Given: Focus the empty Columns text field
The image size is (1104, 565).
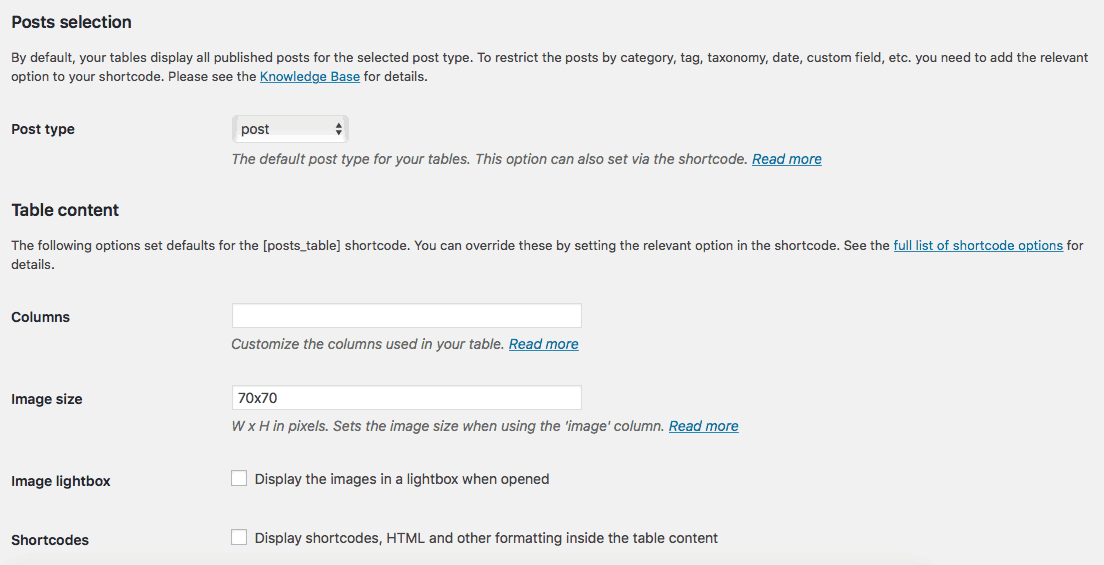Looking at the screenshot, I should point(406,316).
